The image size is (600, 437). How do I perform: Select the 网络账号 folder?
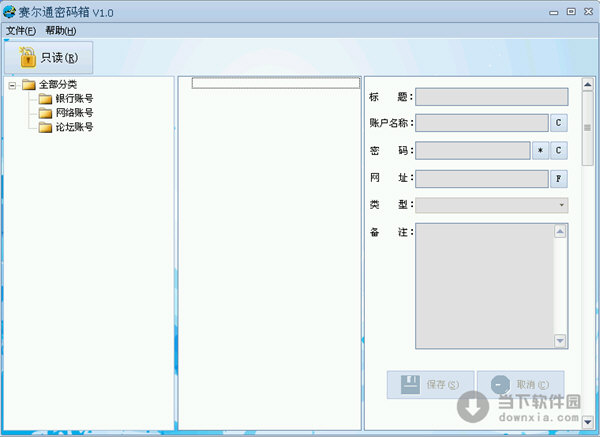coord(74,113)
